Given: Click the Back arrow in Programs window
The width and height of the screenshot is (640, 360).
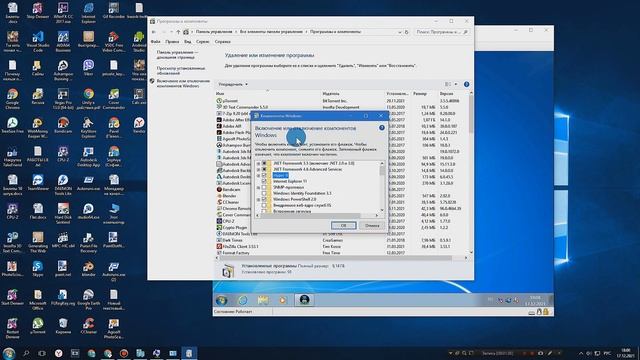Looking at the screenshot, I should click(154, 32).
